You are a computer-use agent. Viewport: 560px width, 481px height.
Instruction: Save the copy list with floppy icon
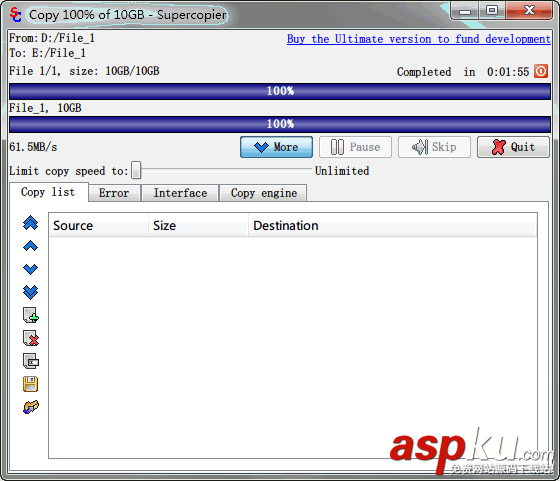tap(30, 384)
